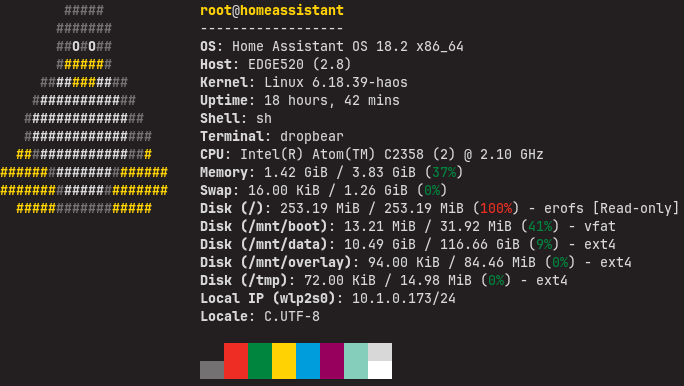This screenshot has height=386, width=684.
Task: Click the Local IP 10.1.0.173/24 address
Action: coord(404,298)
